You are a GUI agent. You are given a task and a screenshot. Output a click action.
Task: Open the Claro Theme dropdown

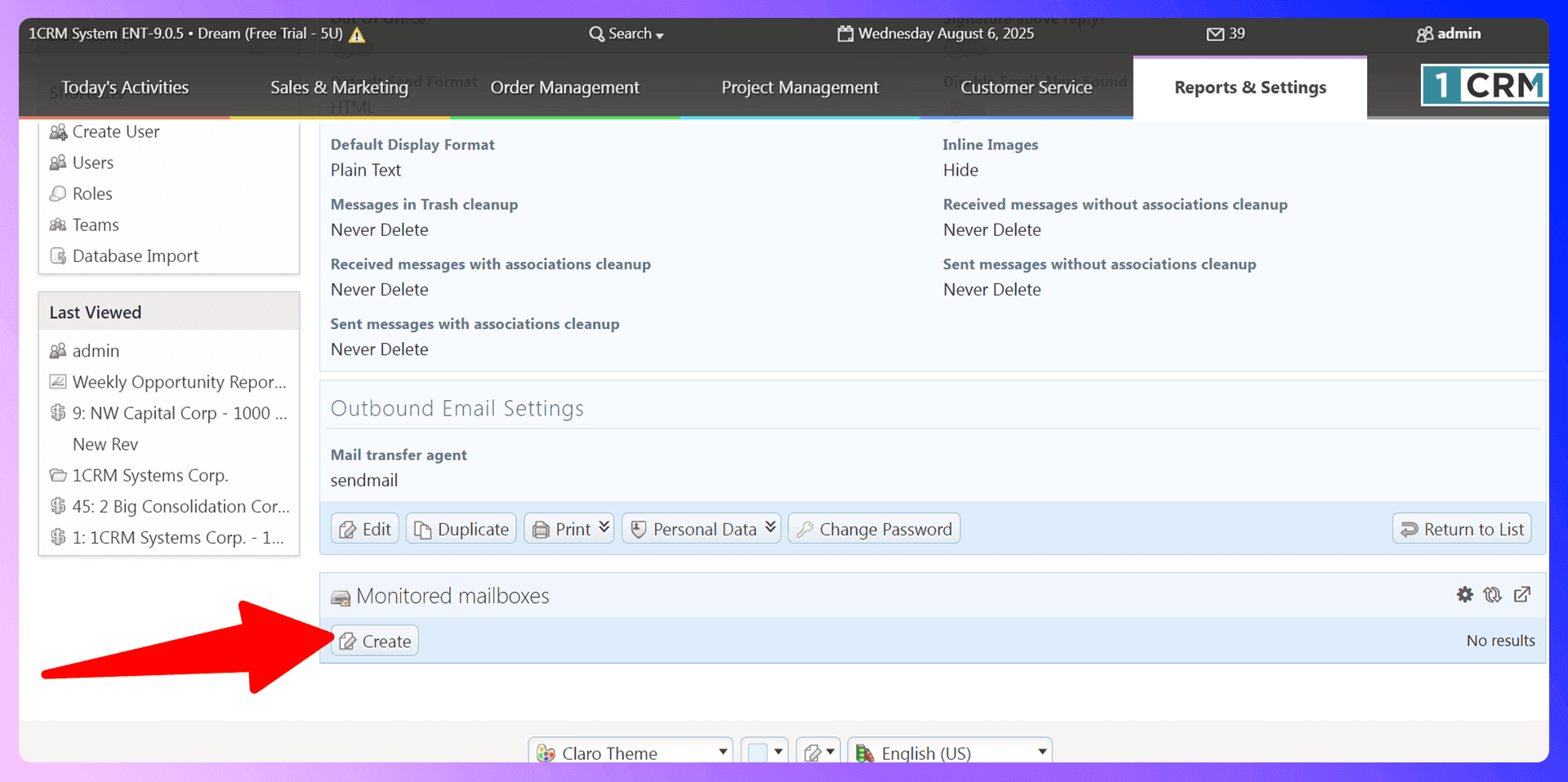point(630,753)
